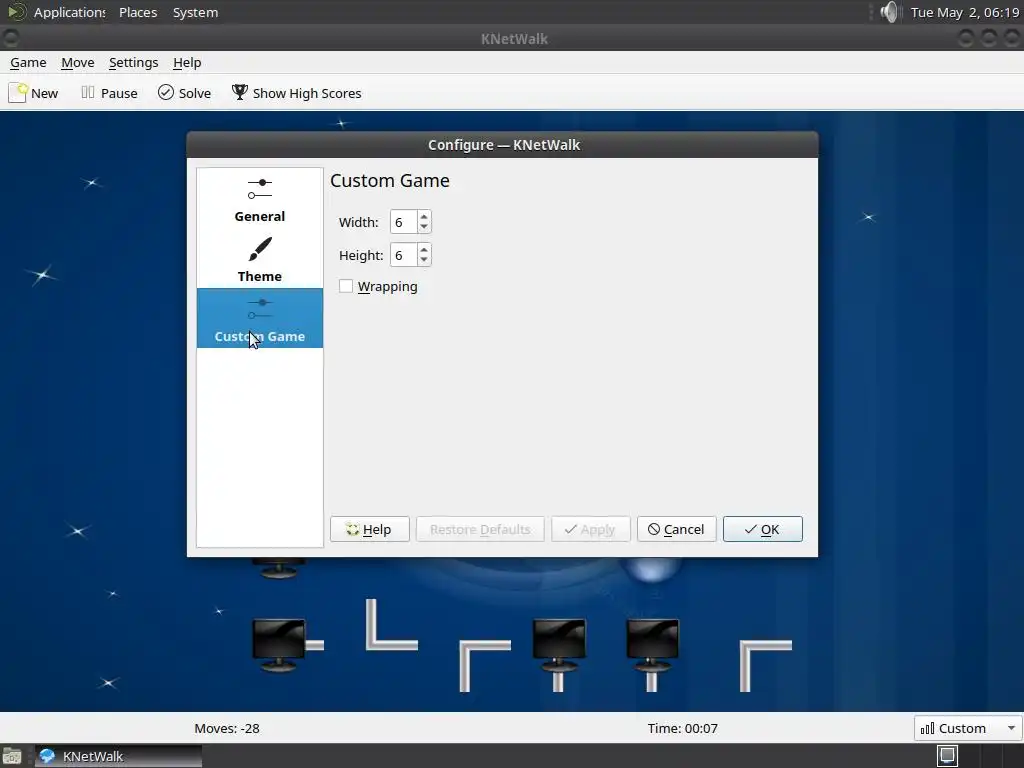The height and width of the screenshot is (768, 1024).
Task: Confirm the dialog with OK
Action: click(763, 529)
